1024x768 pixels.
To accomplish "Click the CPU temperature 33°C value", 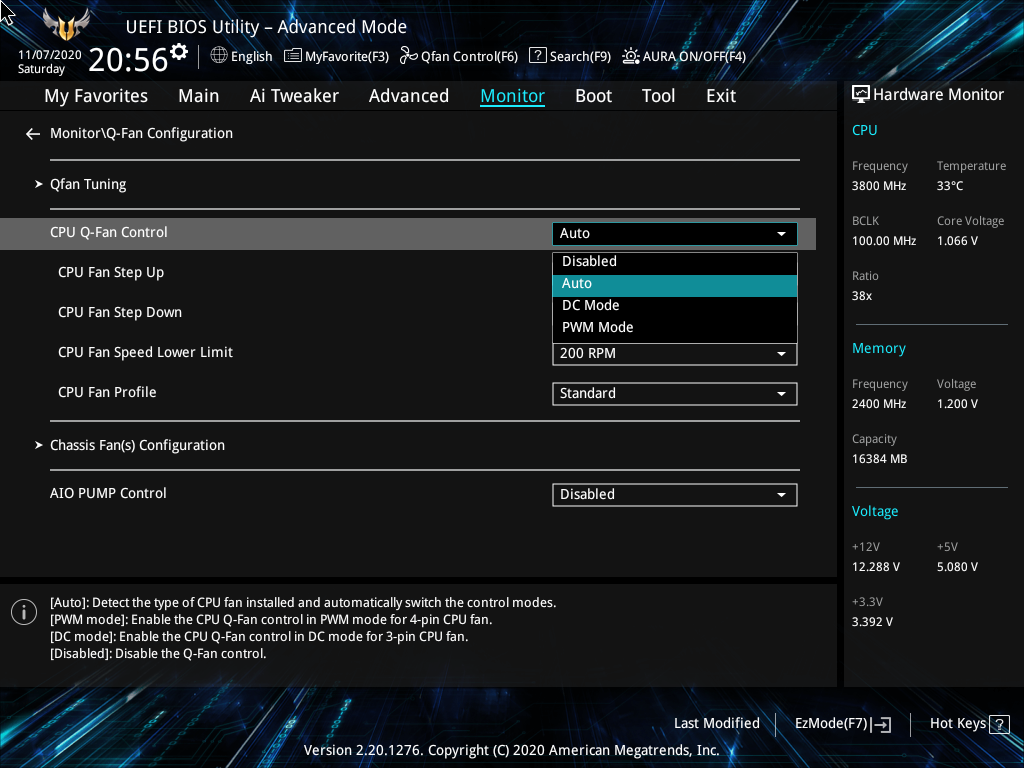I will 950,186.
